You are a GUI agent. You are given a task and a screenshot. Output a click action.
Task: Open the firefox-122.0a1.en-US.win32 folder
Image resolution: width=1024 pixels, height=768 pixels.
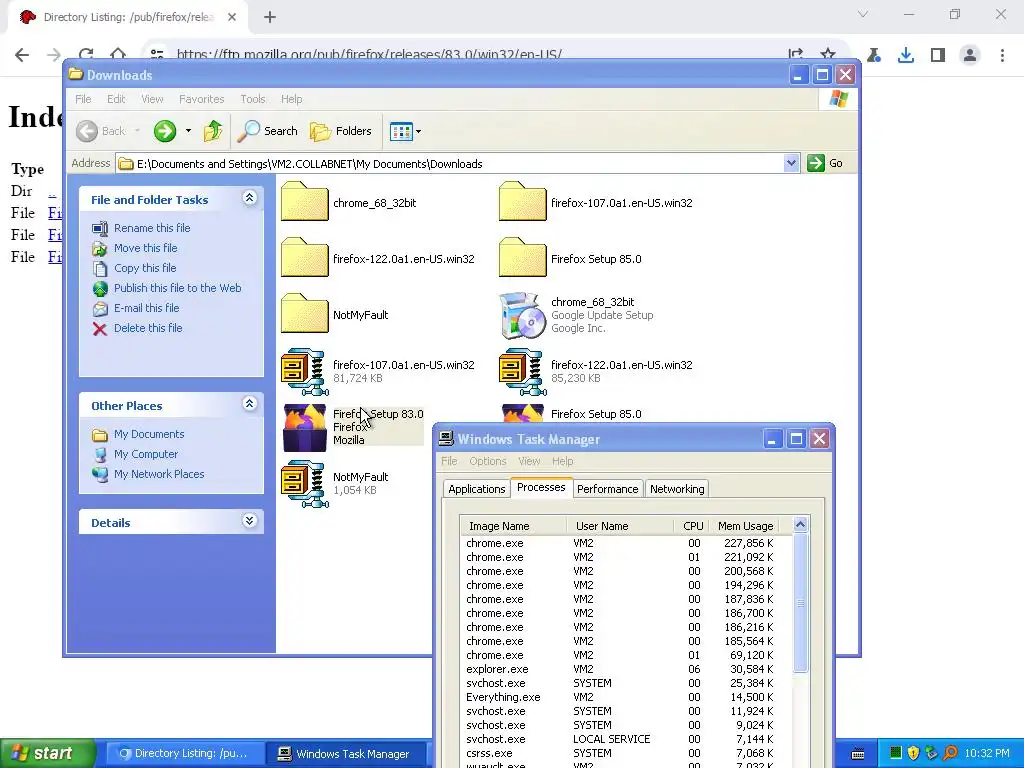377,259
